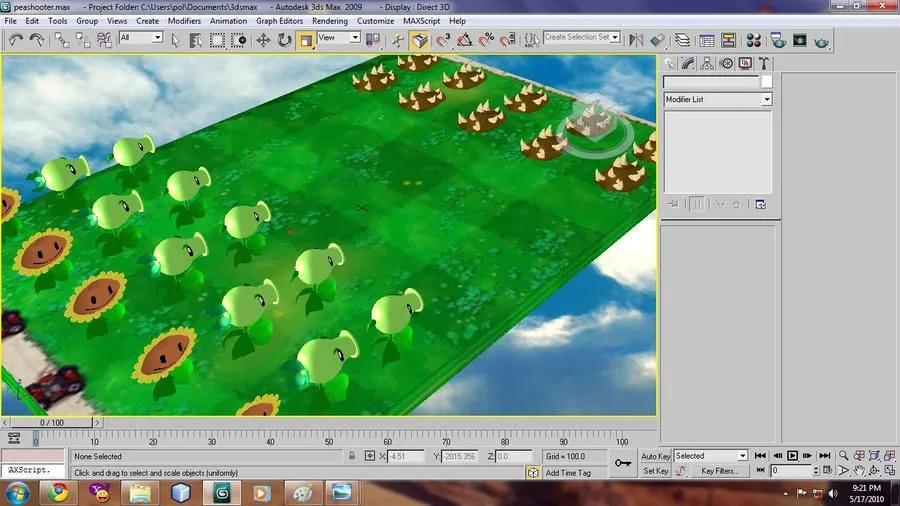
Task: Open the Render Setup teapot icon
Action: click(778, 40)
